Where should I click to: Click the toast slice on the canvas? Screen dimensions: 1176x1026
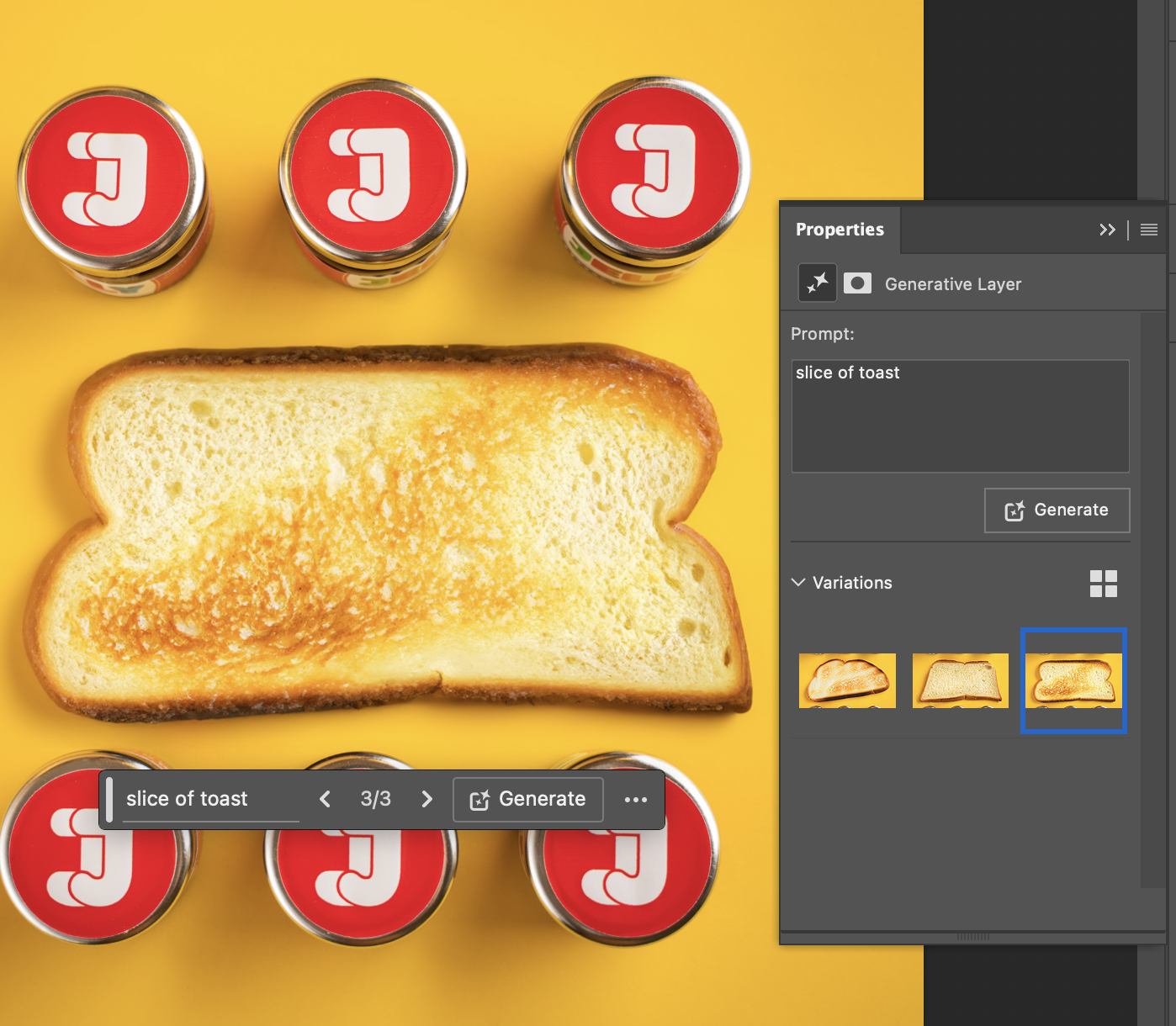(387, 530)
